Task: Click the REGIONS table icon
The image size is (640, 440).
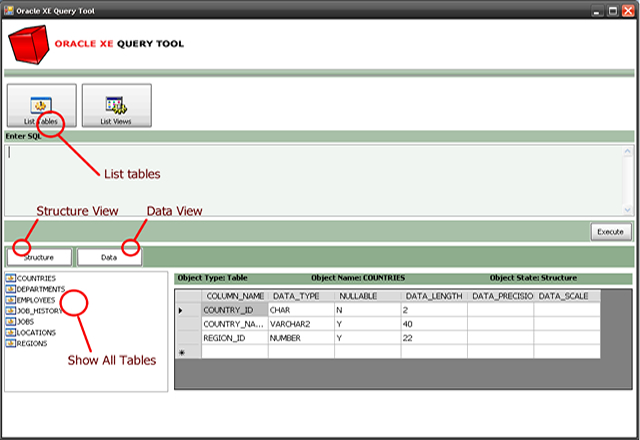Action: click(11, 343)
